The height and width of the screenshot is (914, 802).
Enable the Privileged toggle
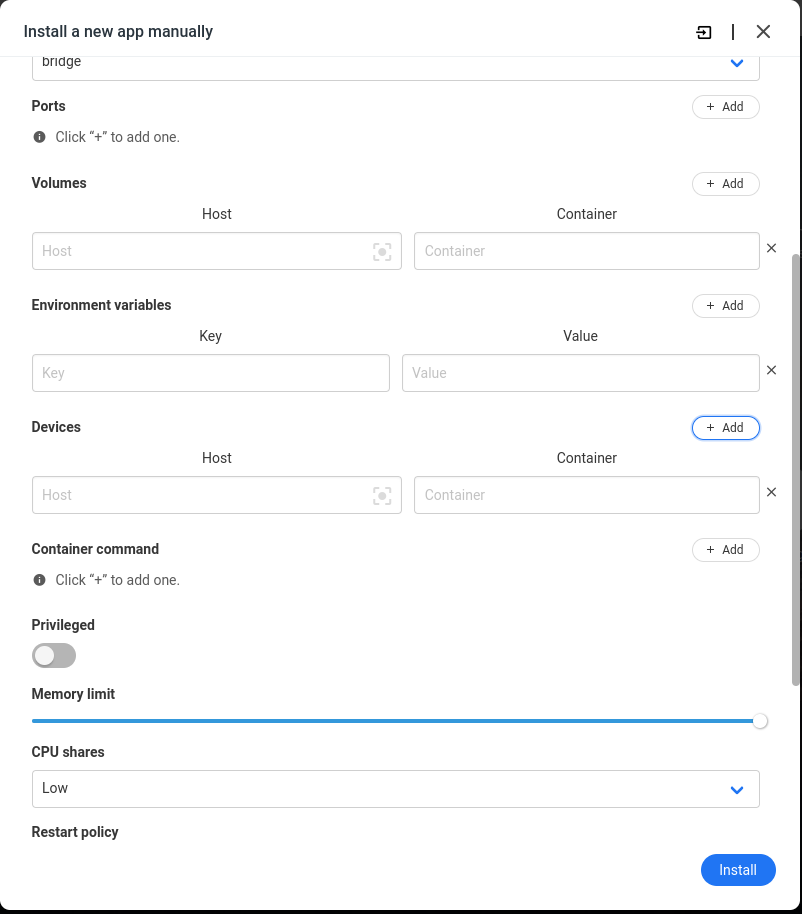click(x=53, y=655)
